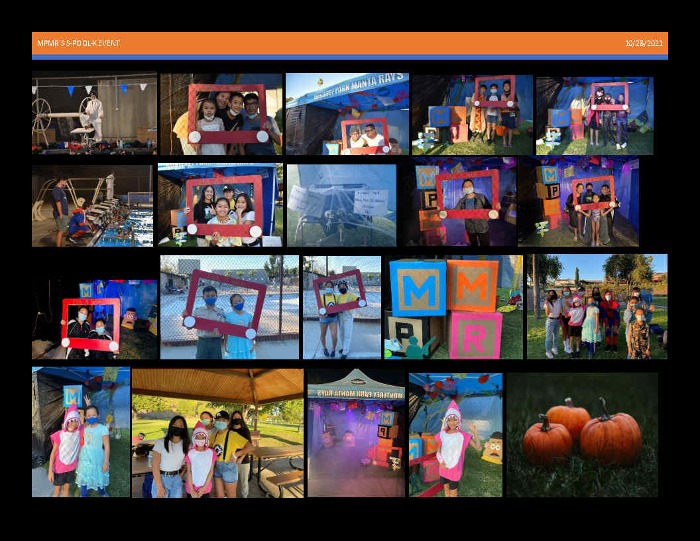Open the wooden gazebo group photo
Viewport: 700px width, 541px height.
(217, 433)
